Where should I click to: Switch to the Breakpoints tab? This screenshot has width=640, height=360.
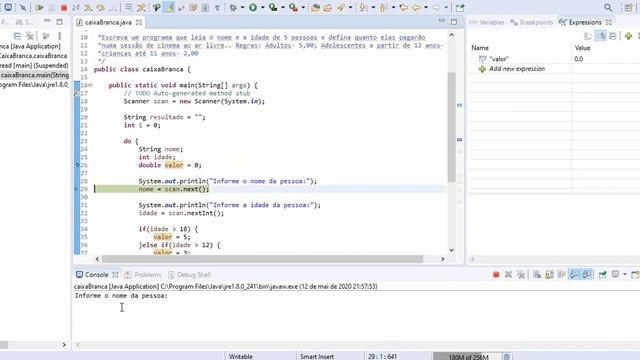(x=532, y=22)
